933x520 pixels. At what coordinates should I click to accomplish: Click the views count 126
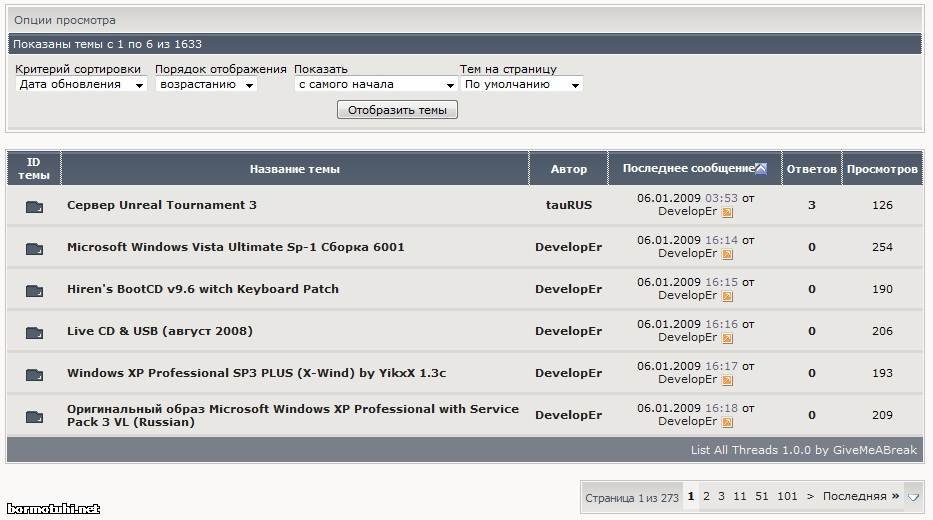(882, 205)
